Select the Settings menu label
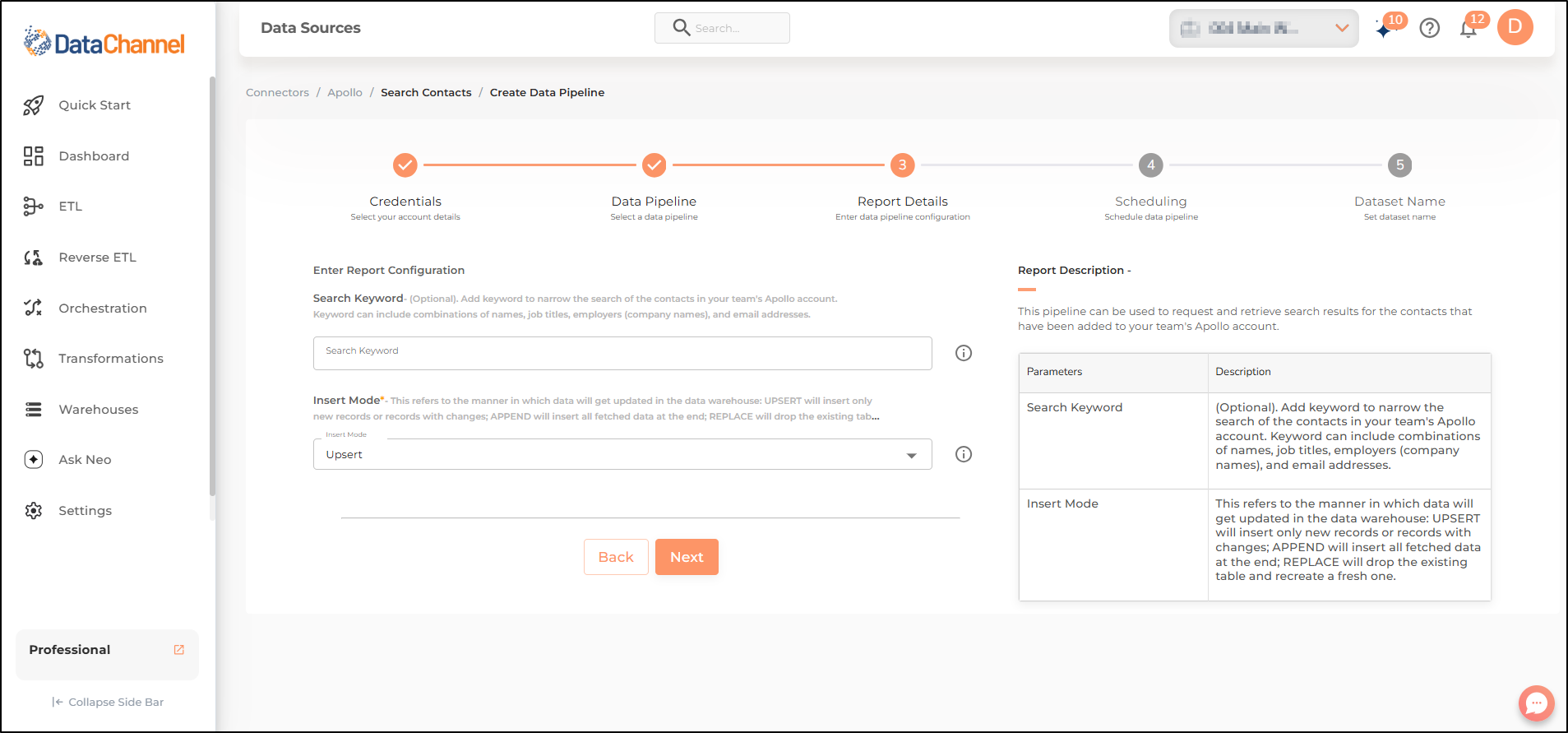This screenshot has width=1568, height=733. click(x=85, y=511)
